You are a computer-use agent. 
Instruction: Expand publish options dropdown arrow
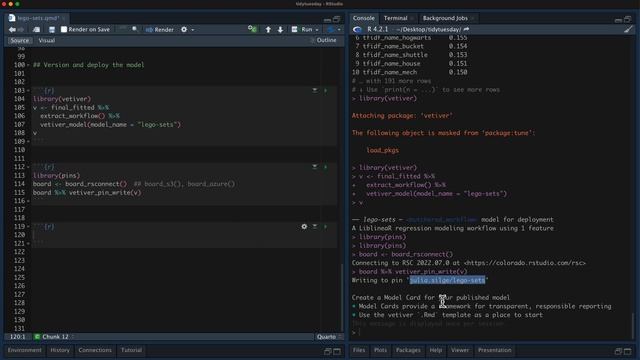339,30
